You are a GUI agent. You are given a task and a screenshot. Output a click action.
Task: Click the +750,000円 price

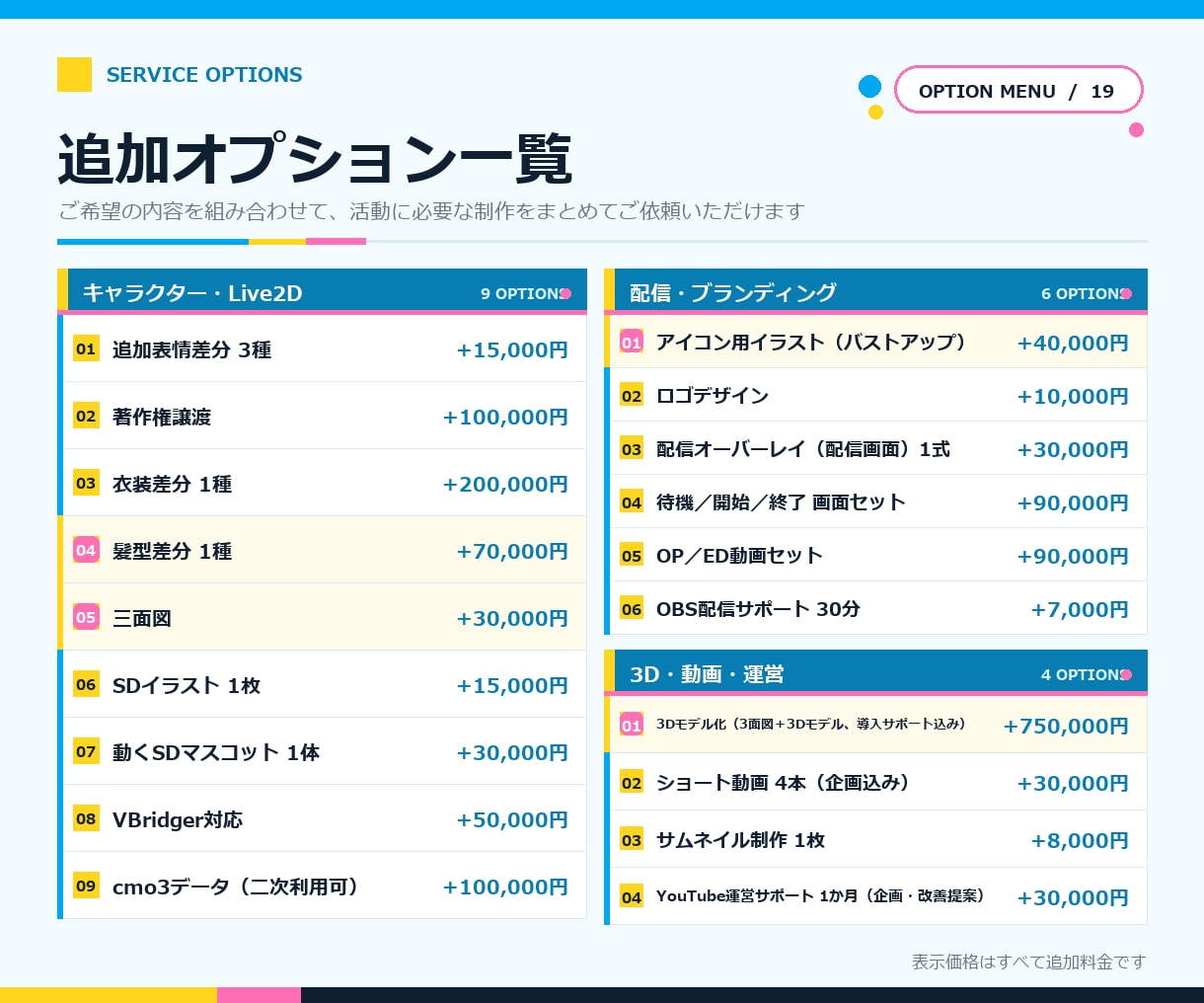(x=1066, y=726)
